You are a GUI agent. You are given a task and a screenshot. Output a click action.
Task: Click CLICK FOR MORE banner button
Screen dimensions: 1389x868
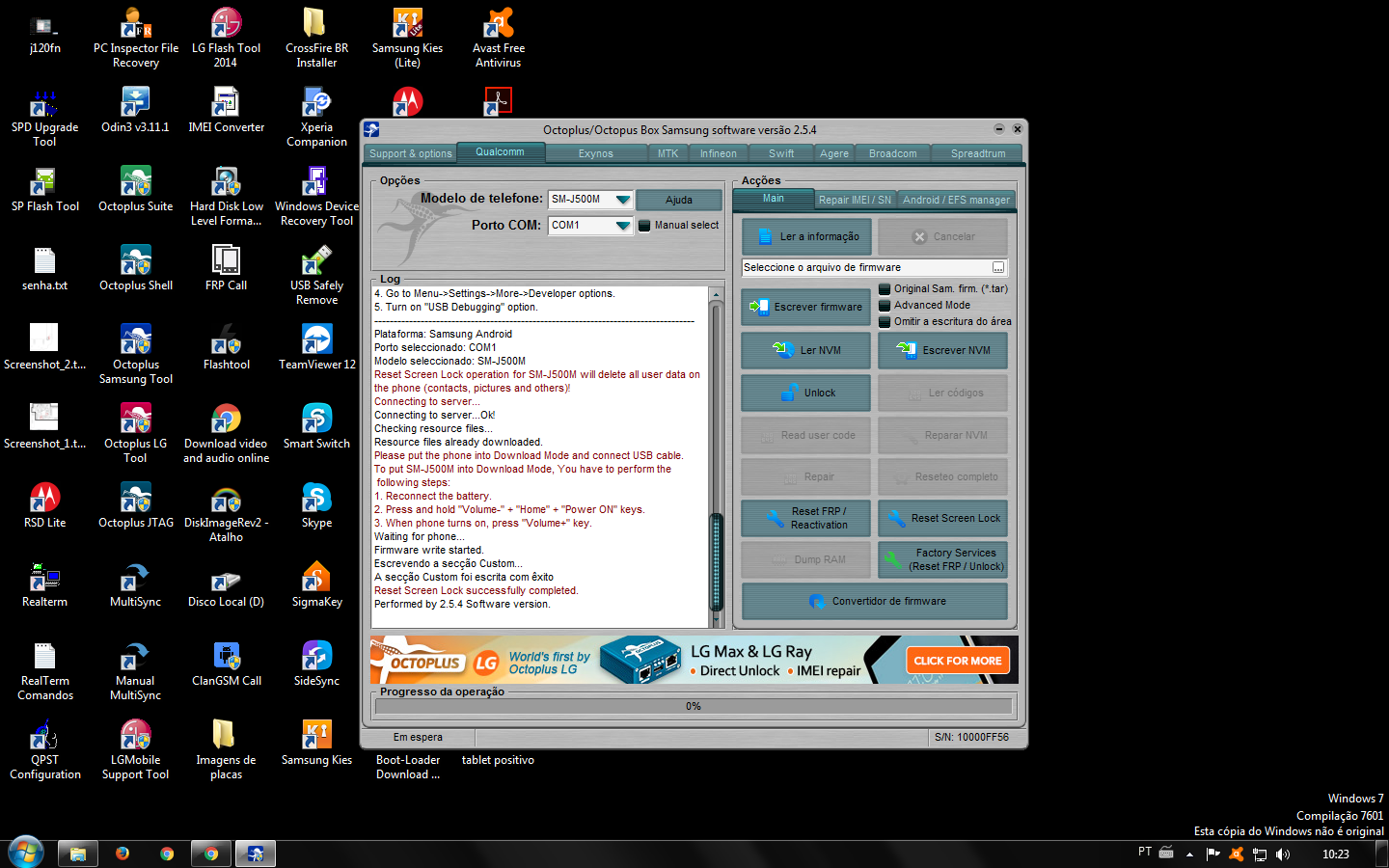(958, 661)
